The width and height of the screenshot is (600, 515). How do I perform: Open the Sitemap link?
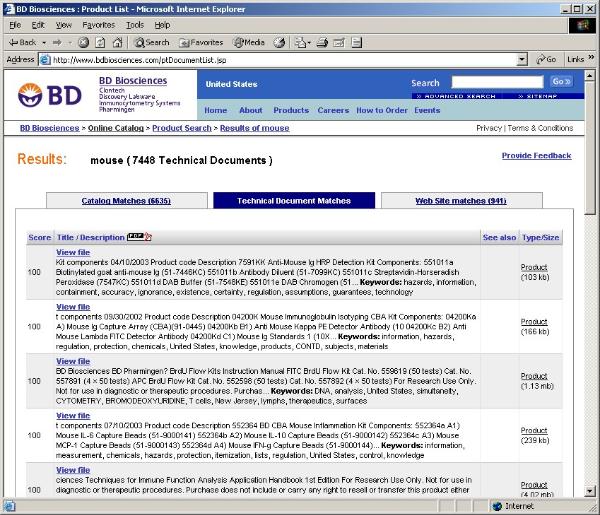[538, 96]
